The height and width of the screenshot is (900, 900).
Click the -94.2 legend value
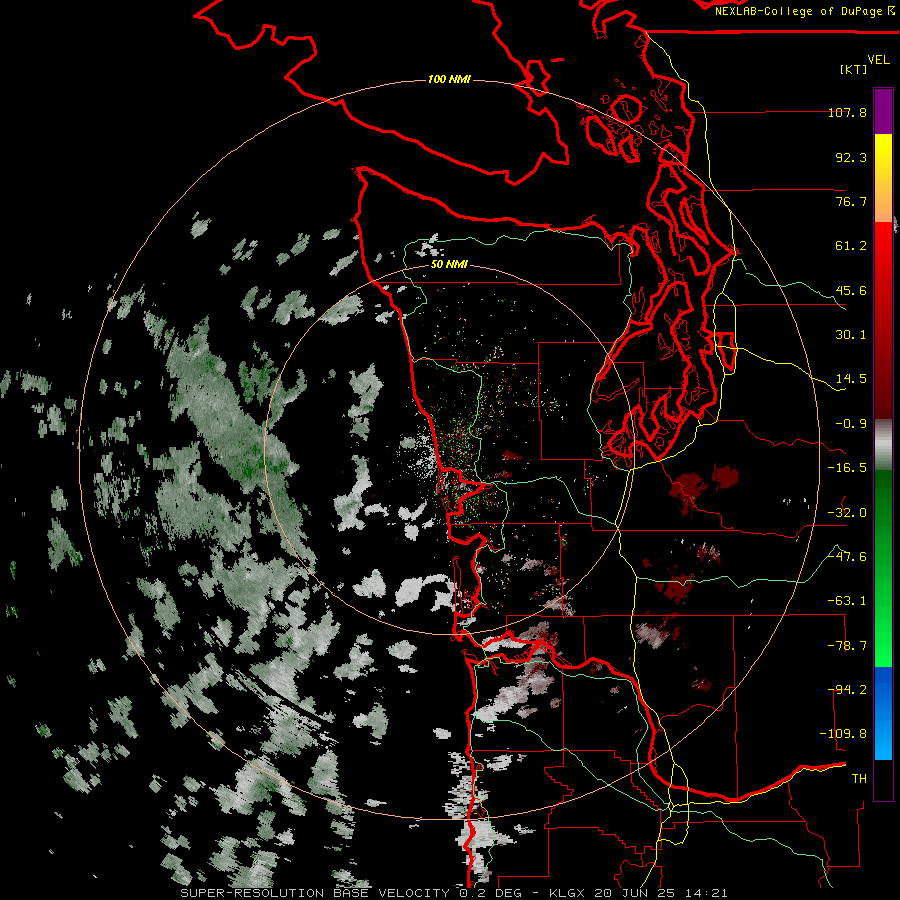(847, 690)
